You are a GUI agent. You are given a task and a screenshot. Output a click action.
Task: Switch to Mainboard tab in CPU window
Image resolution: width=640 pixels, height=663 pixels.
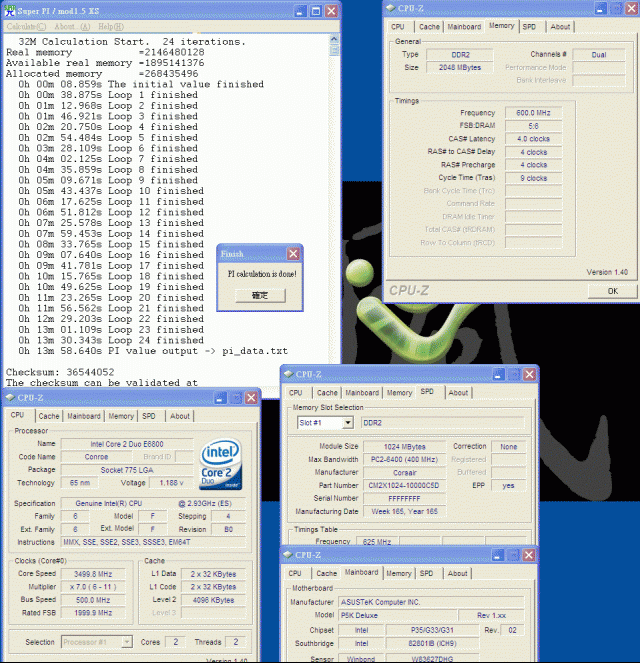84,416
